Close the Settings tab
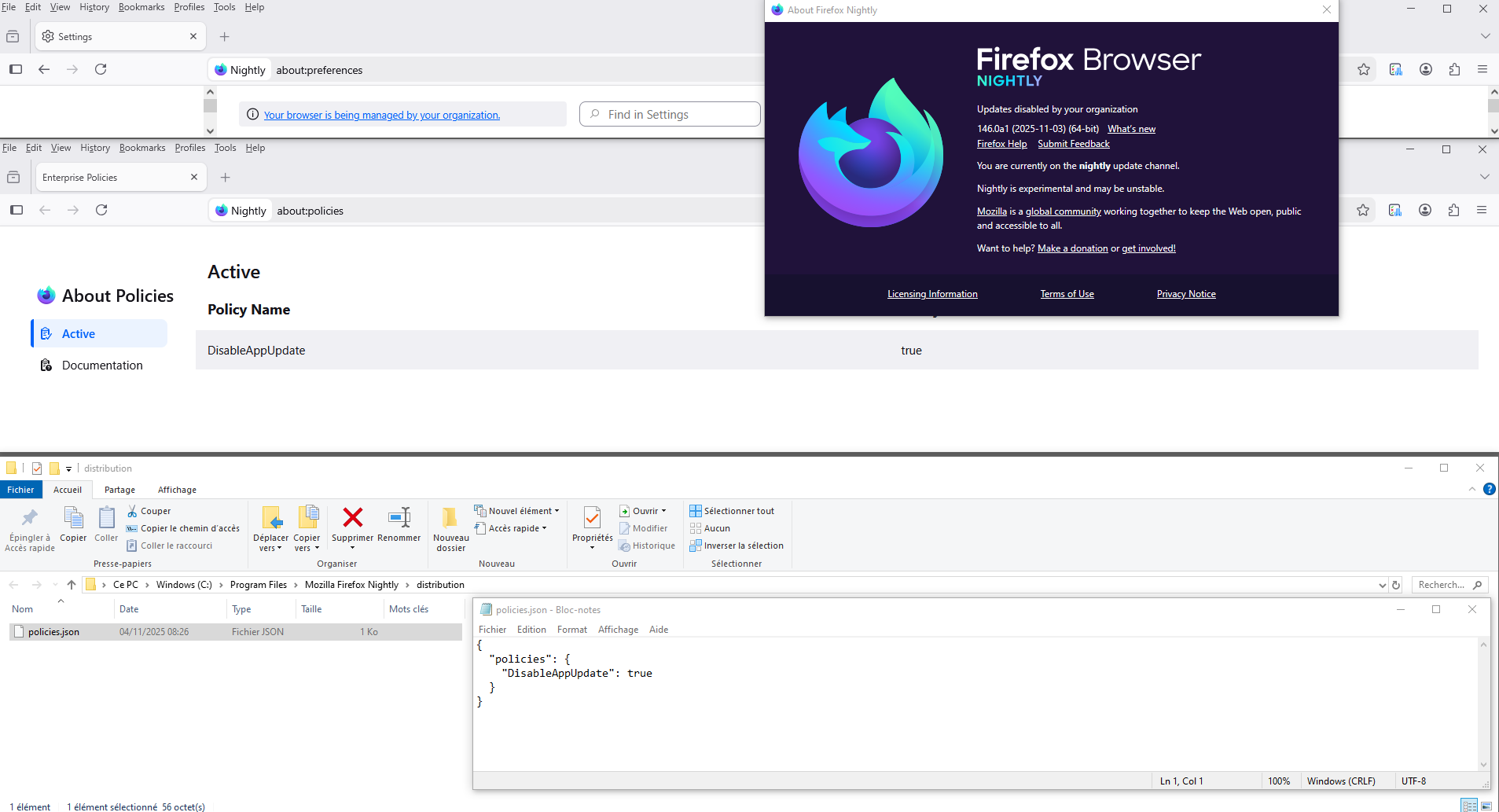Viewport: 1499px width, 812px height. [x=193, y=36]
